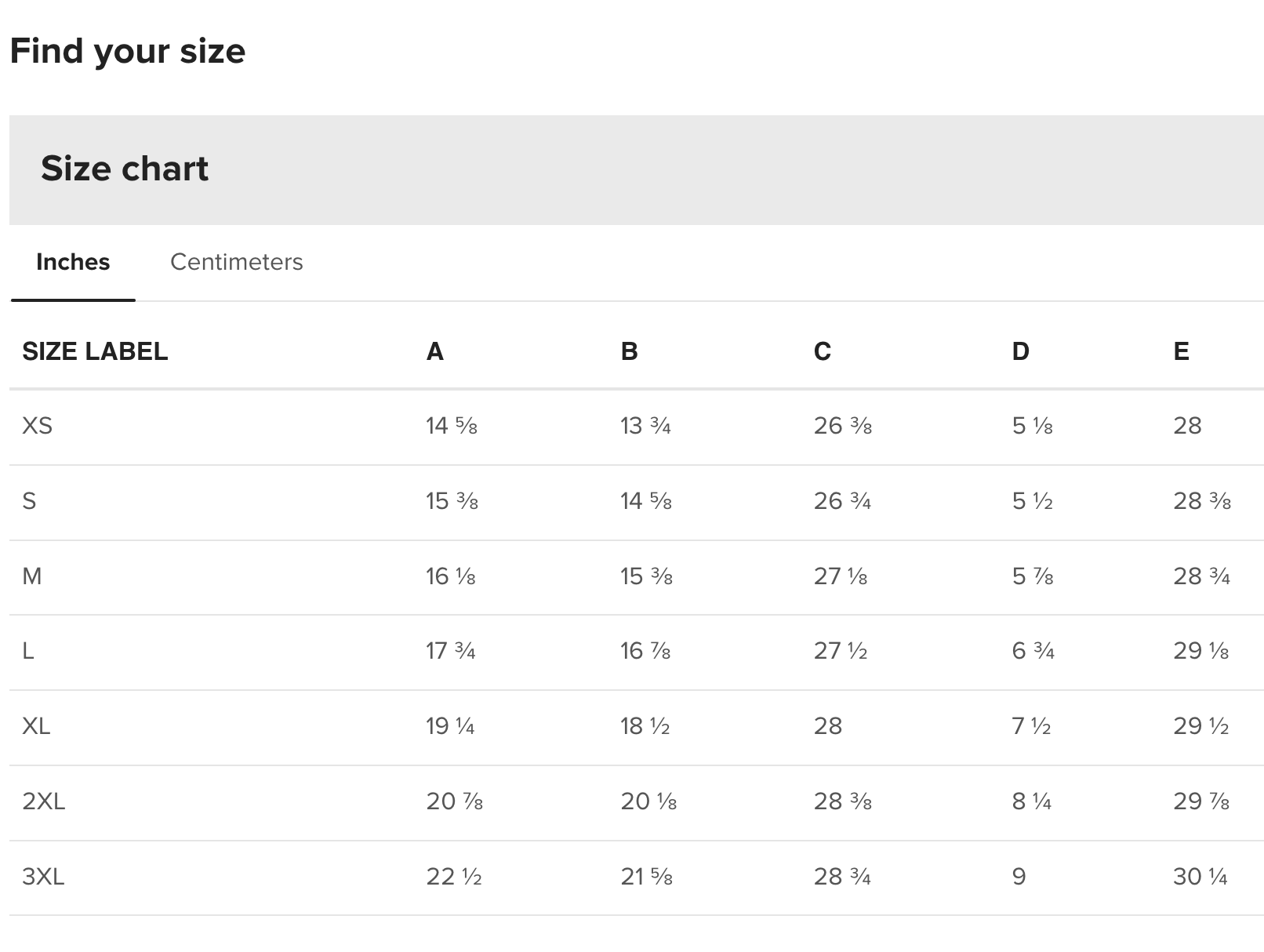The image size is (1264, 952).
Task: Select the S size row label
Action: (29, 501)
